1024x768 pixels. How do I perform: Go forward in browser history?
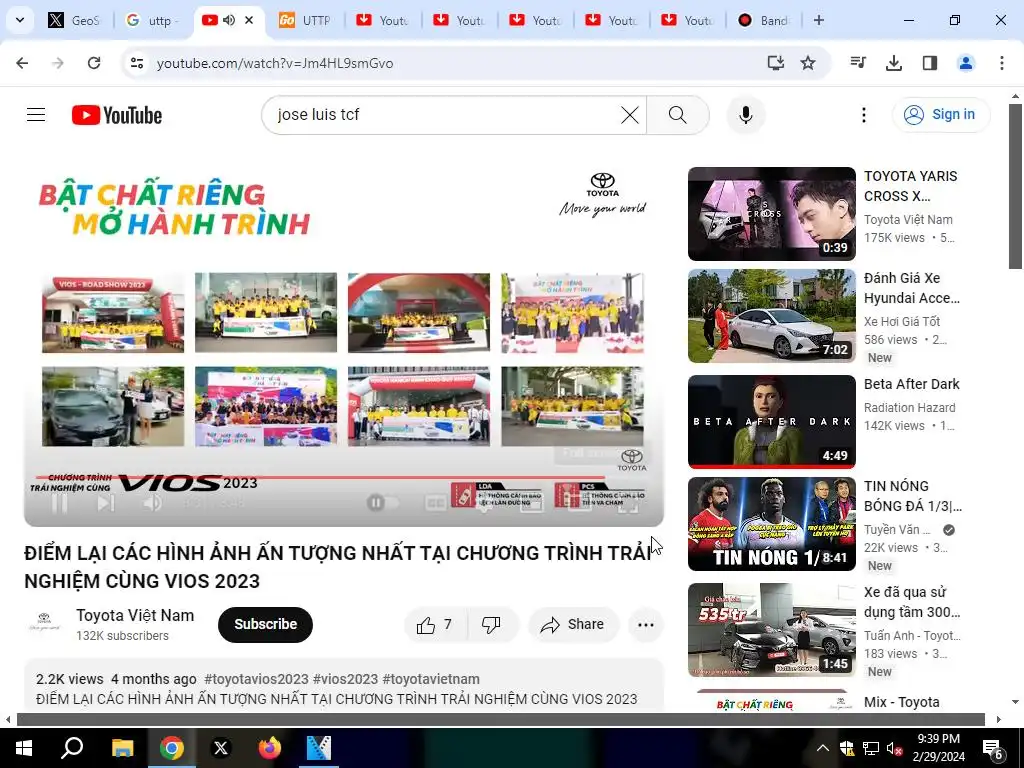pyautogui.click(x=58, y=63)
